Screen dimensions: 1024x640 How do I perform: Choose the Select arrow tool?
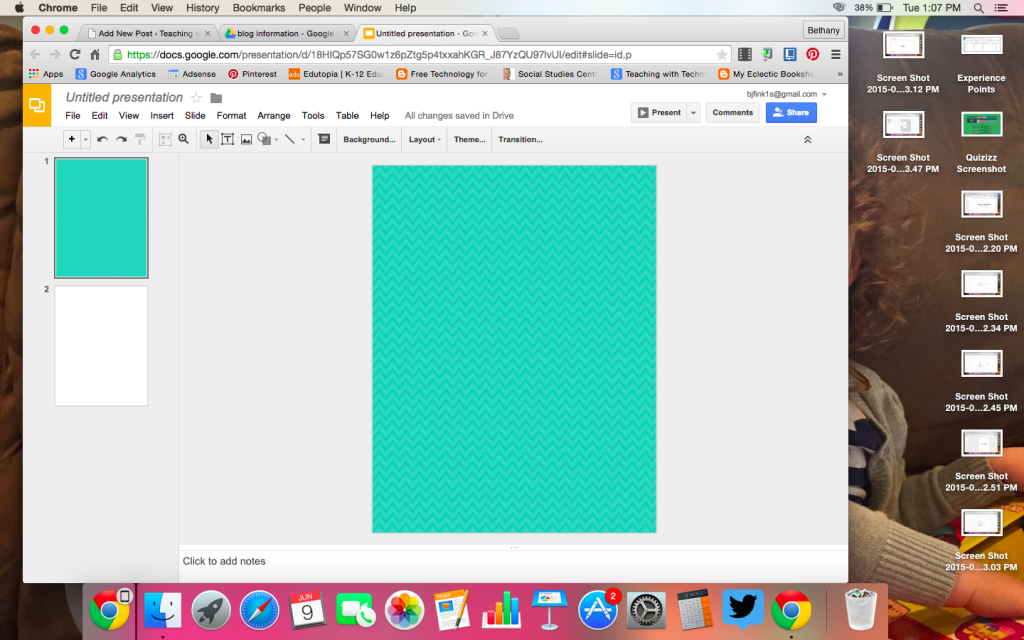point(209,139)
